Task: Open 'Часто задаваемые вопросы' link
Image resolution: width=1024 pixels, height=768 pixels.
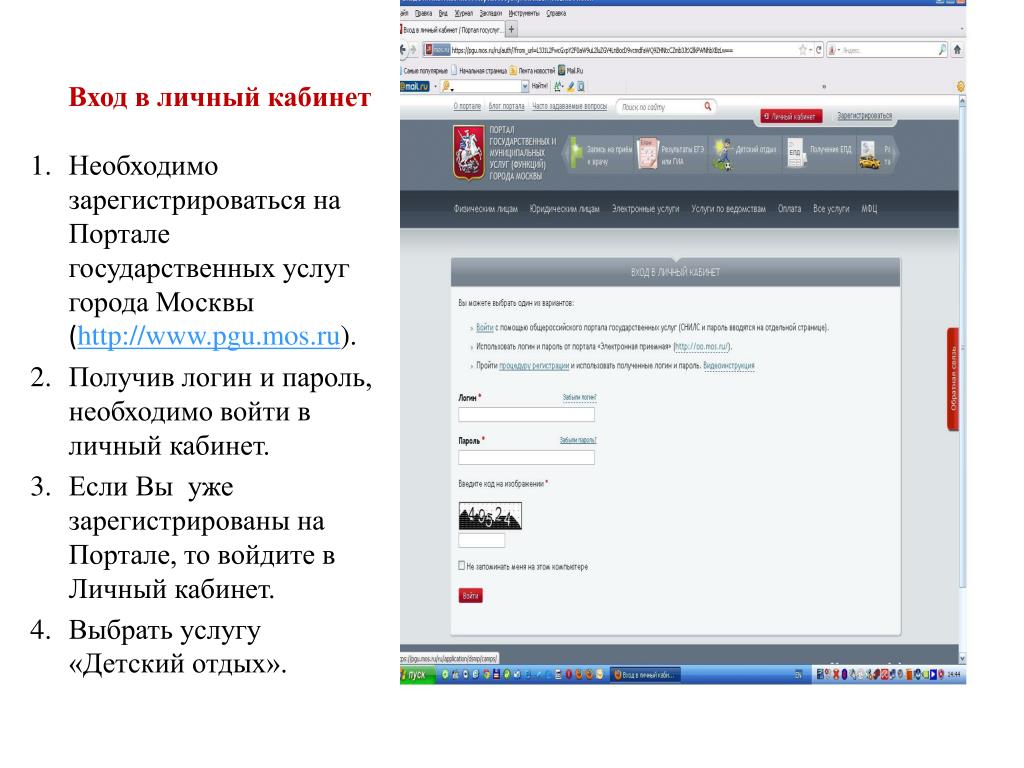Action: [569, 106]
